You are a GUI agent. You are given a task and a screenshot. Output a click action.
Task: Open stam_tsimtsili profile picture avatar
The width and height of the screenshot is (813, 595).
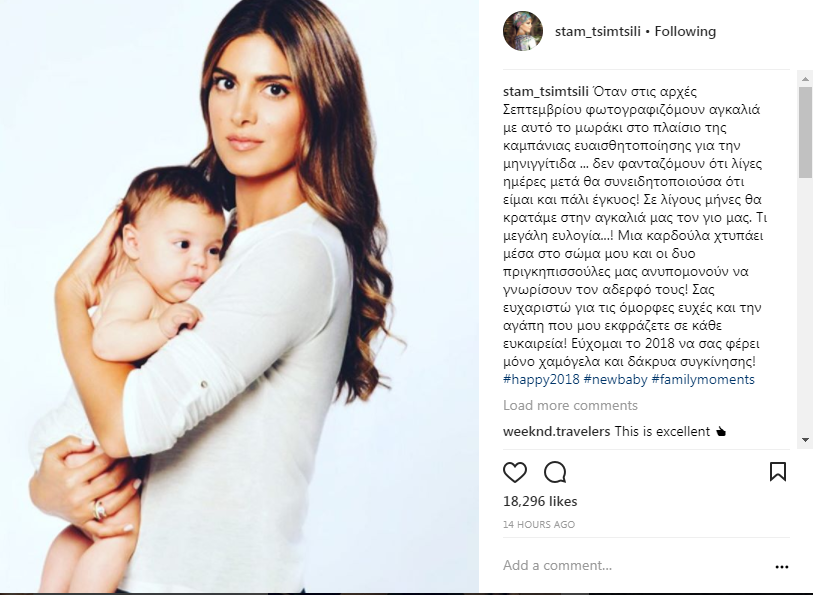[x=523, y=31]
